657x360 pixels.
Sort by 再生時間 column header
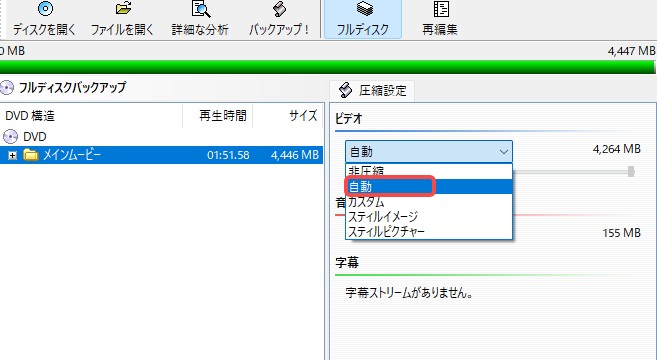pyautogui.click(x=218, y=116)
